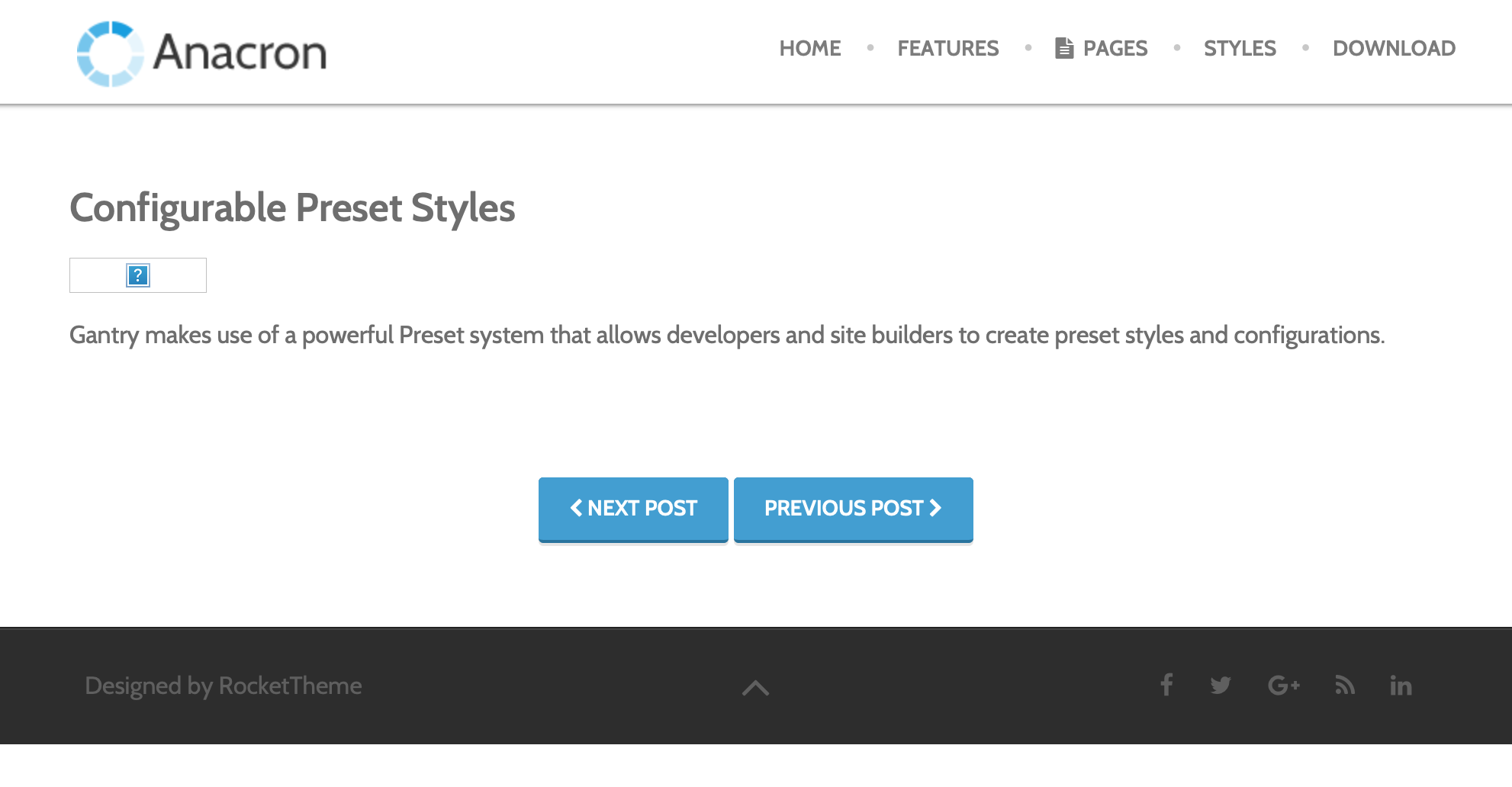1512x787 pixels.
Task: Open the Pages menu item
Action: coord(1101,48)
